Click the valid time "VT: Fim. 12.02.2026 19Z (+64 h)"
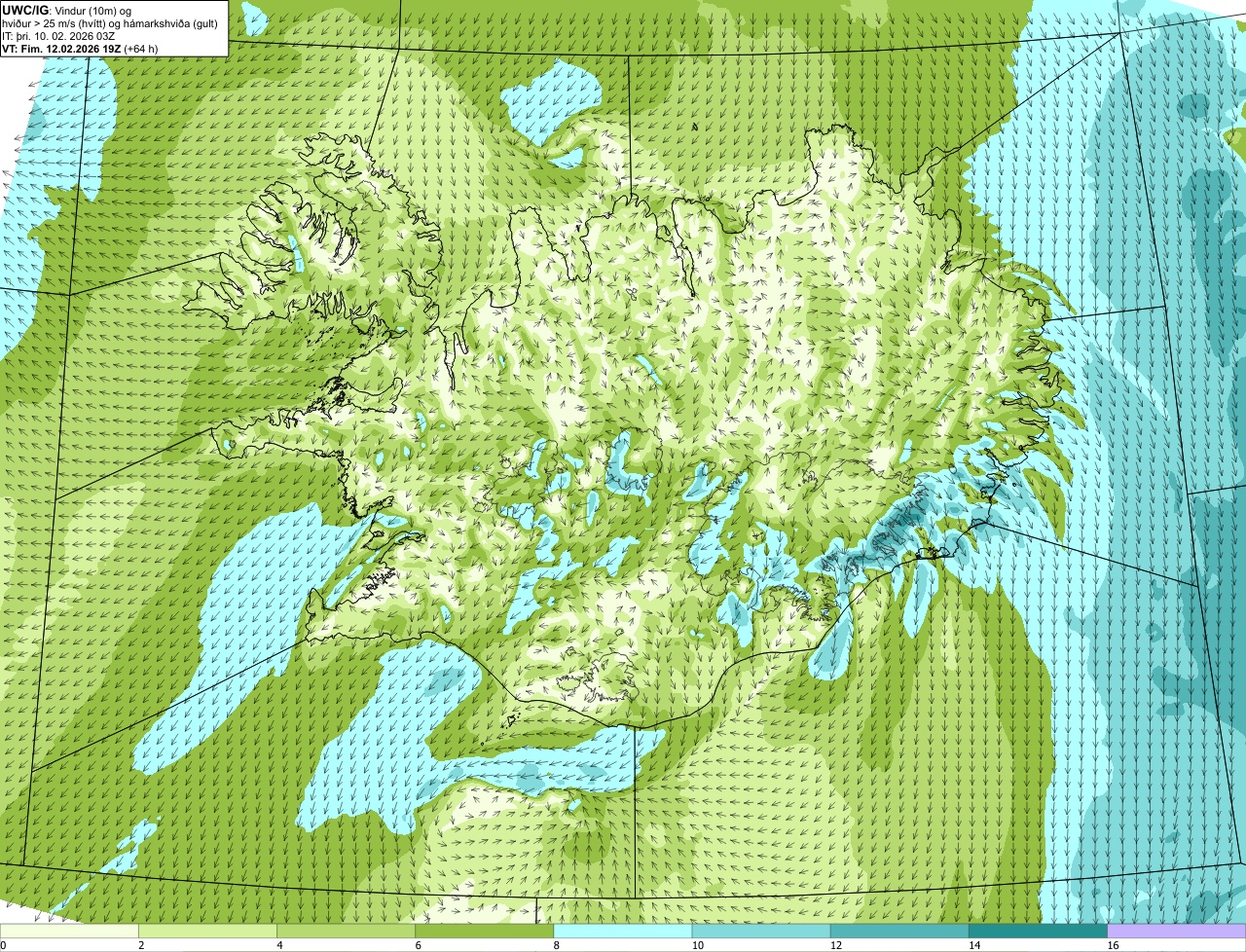 point(80,48)
